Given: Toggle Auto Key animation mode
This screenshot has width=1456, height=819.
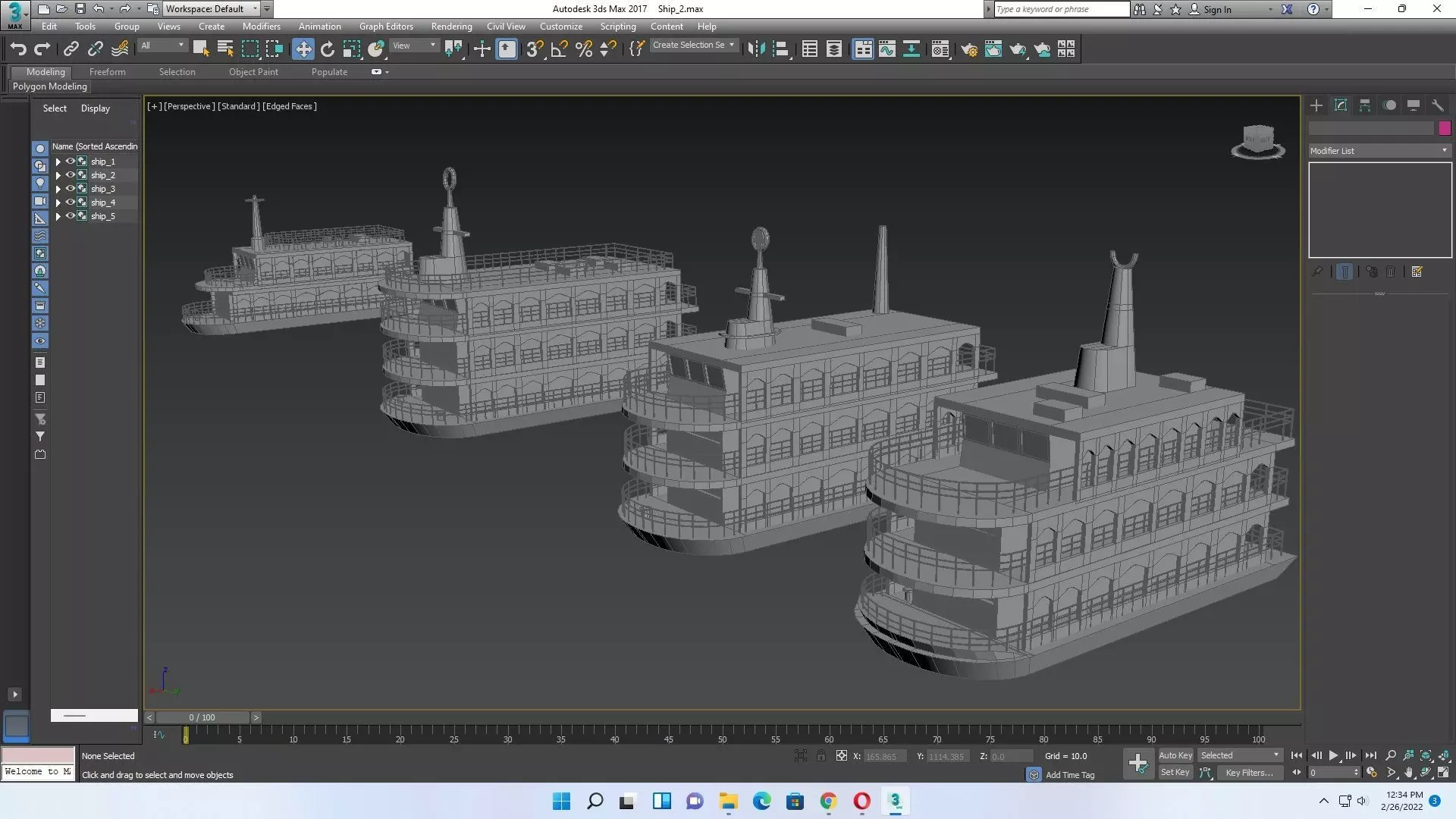Looking at the screenshot, I should 1175,755.
